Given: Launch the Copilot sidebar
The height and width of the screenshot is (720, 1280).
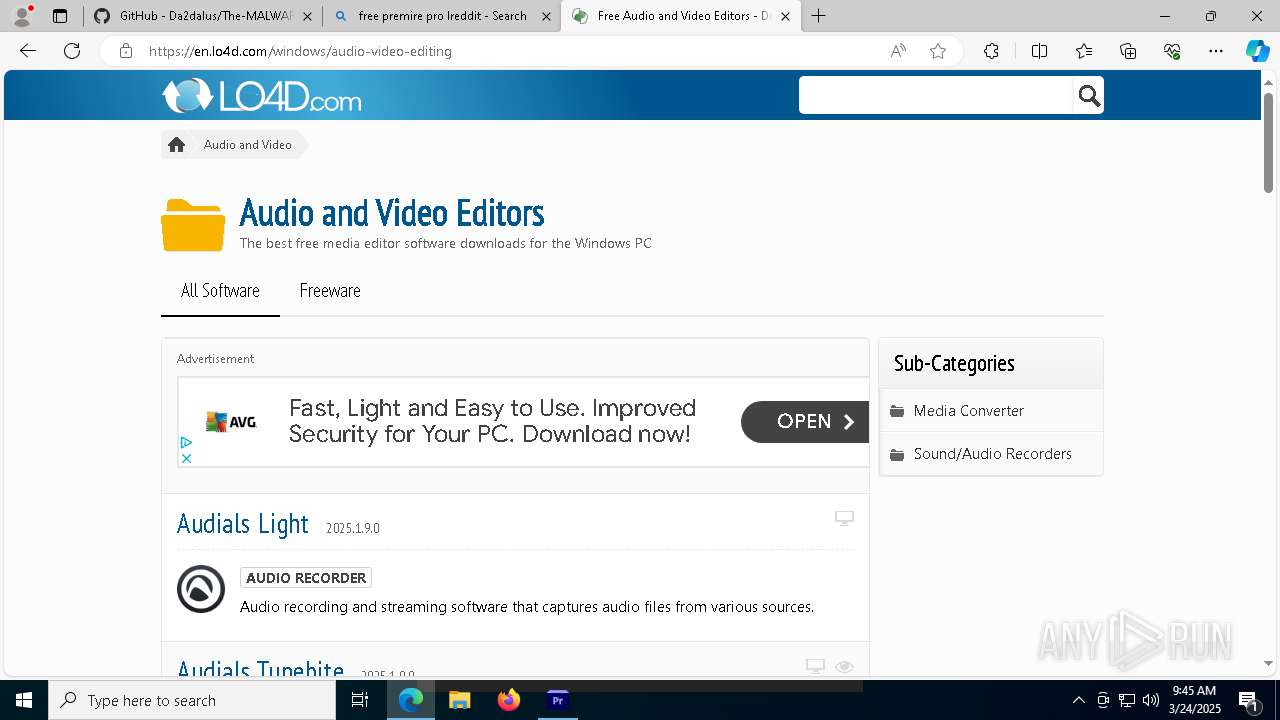Looking at the screenshot, I should [1257, 51].
